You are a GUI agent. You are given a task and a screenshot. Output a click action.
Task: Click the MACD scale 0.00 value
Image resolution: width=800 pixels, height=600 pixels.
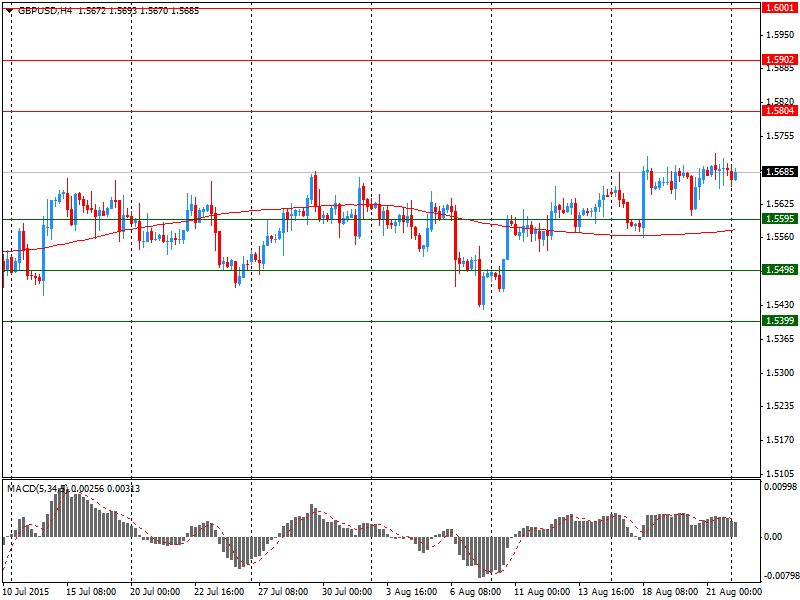tap(773, 537)
